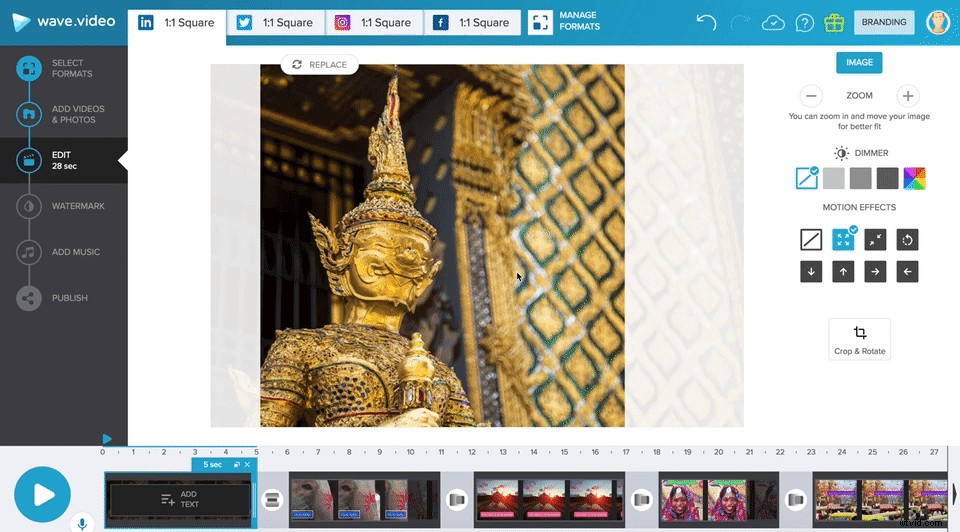Click the Image tab button
The image size is (960, 532).
pyautogui.click(x=859, y=62)
